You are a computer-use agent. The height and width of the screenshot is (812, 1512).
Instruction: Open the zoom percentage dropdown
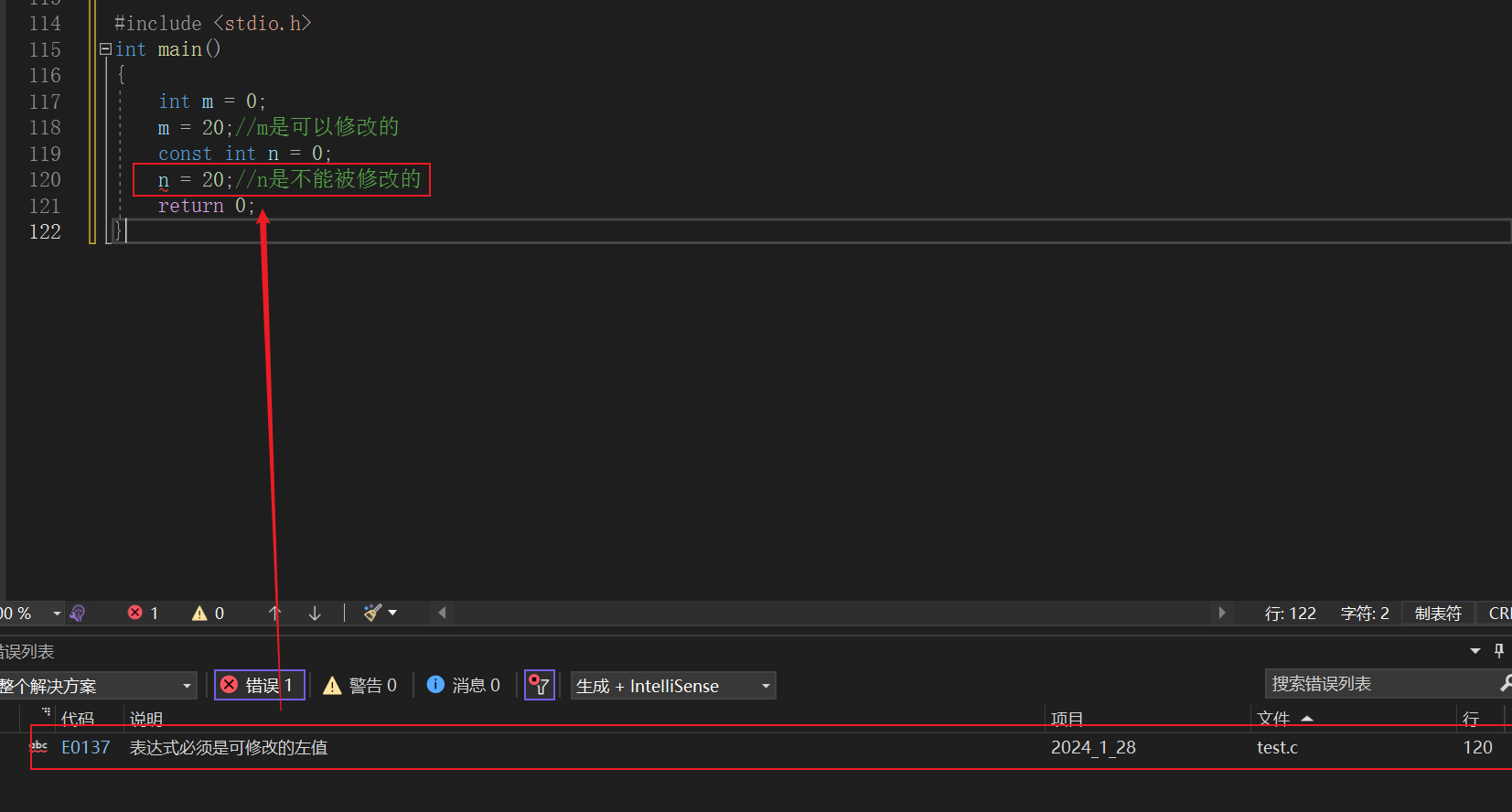coord(57,613)
